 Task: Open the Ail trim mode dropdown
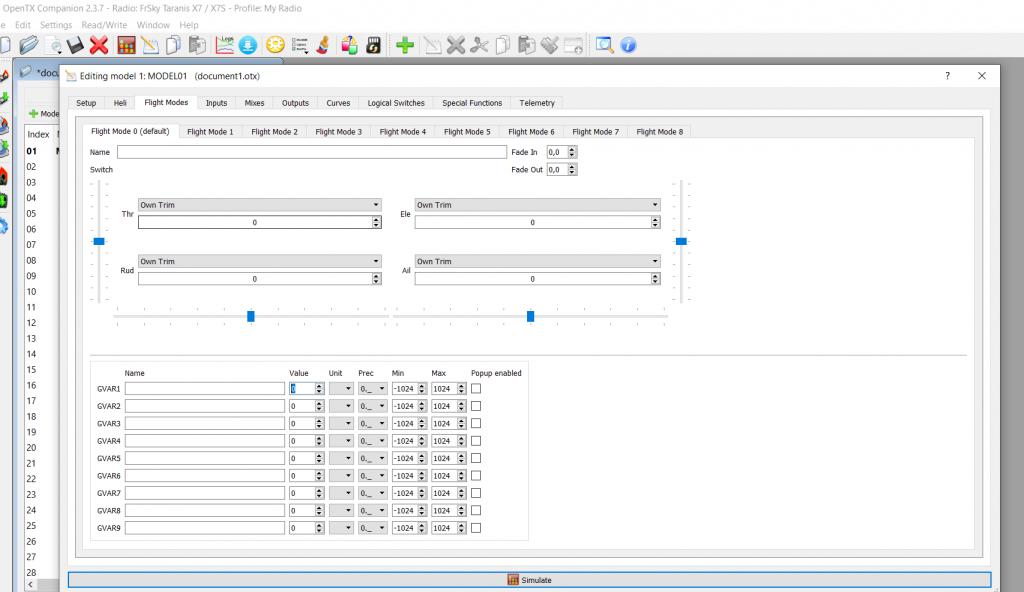coord(537,262)
